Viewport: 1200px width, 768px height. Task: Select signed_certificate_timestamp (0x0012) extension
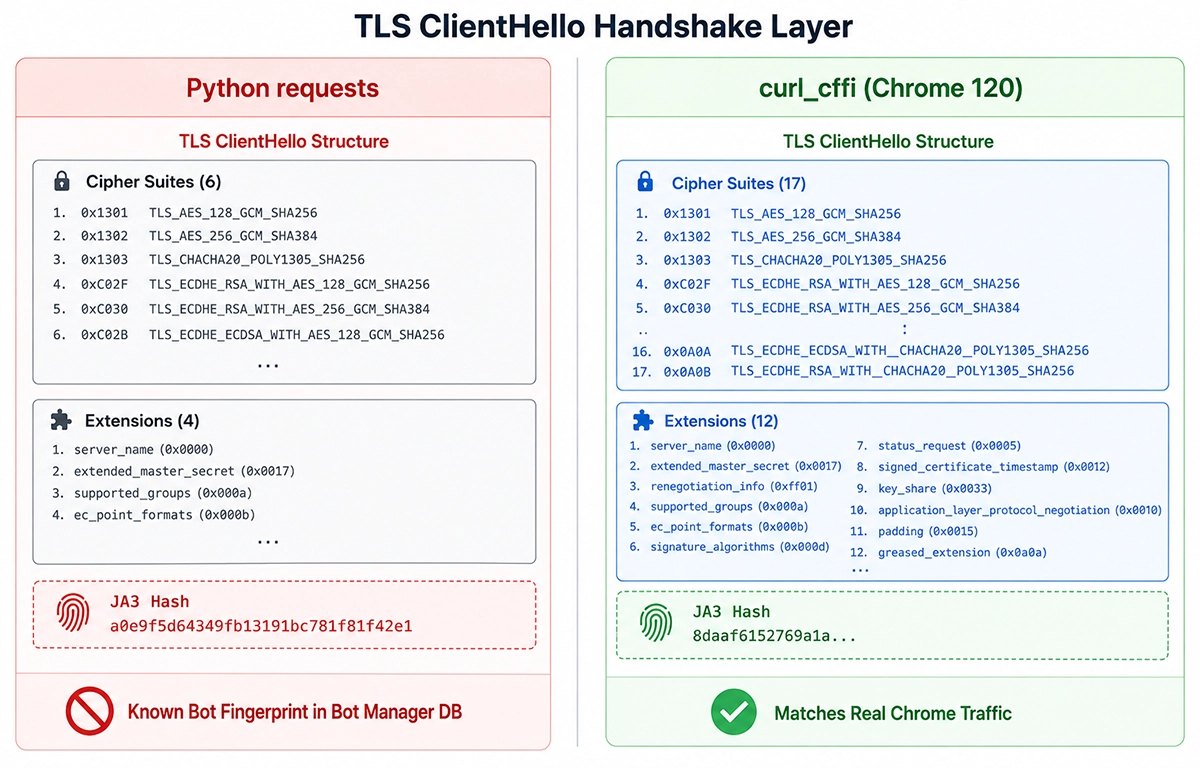(x=994, y=467)
